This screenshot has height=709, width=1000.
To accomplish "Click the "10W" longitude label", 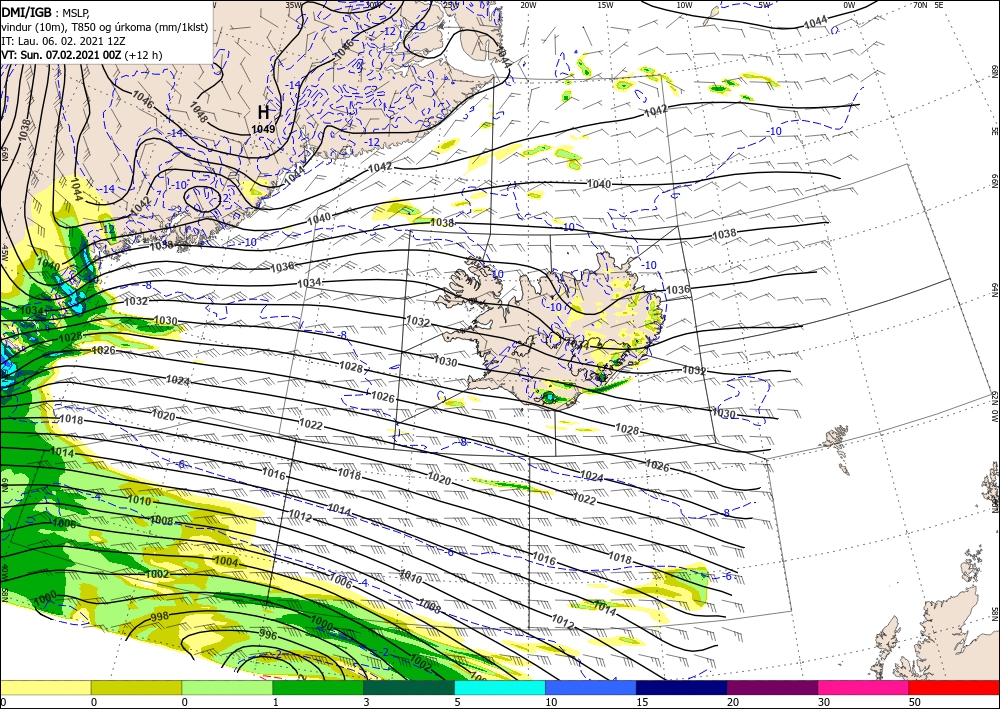I will (684, 5).
